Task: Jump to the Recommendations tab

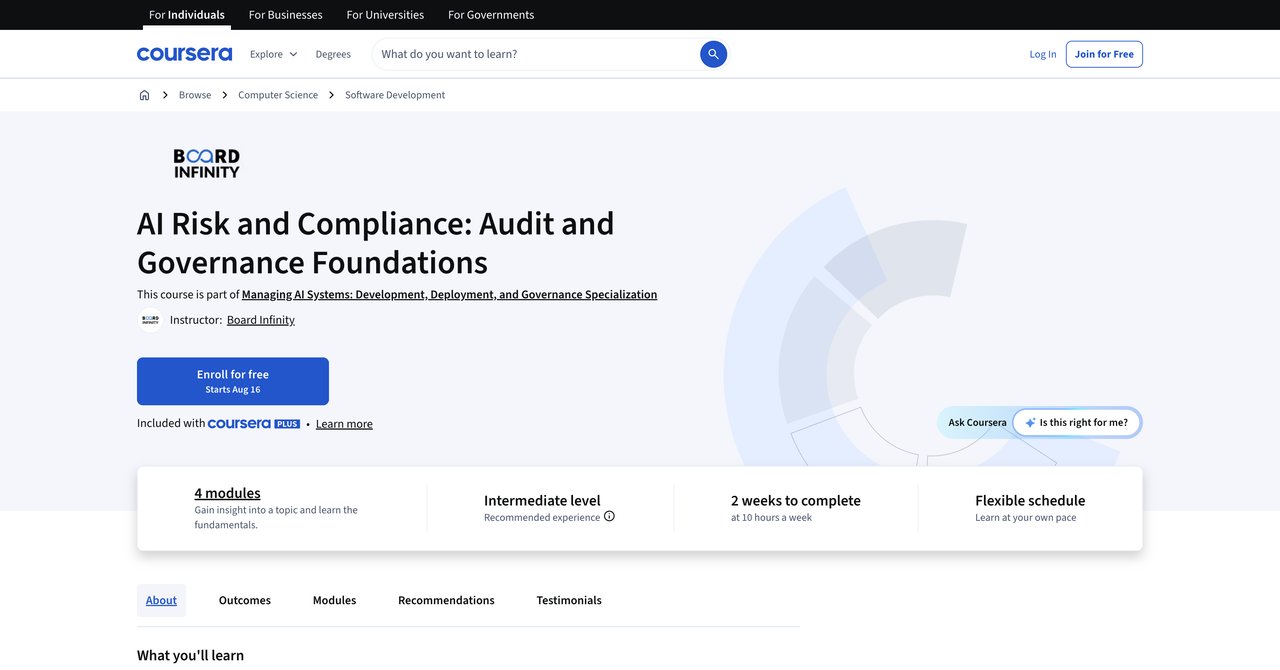Action: 446,600
